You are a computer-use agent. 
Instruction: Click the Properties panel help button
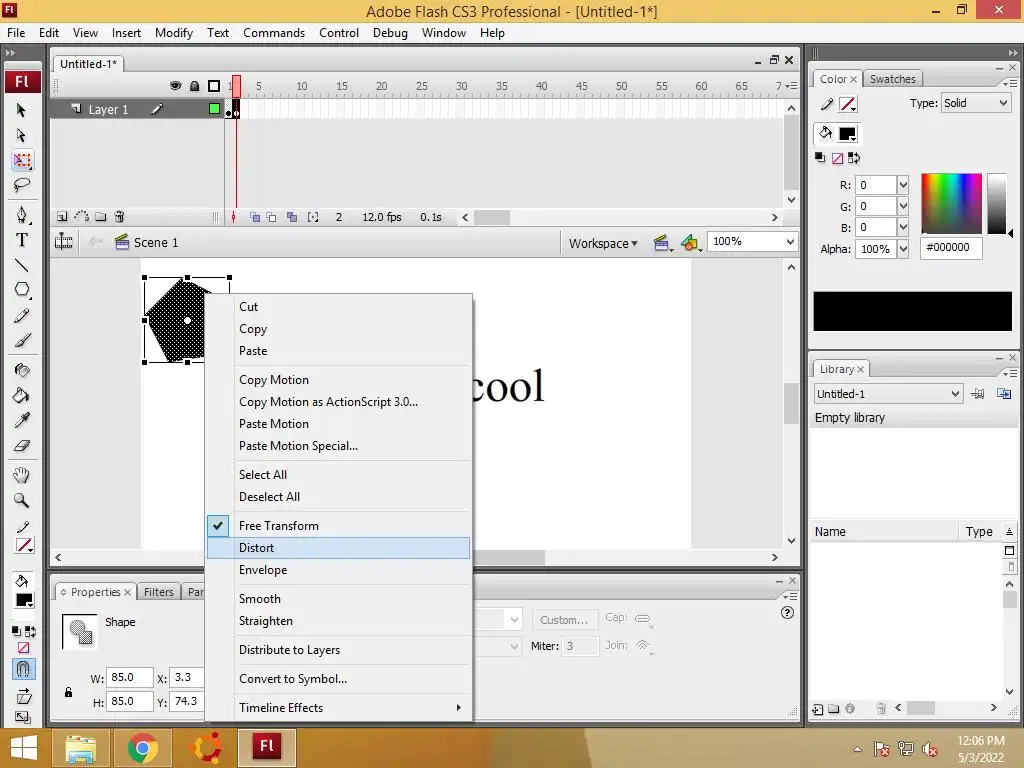click(x=788, y=613)
